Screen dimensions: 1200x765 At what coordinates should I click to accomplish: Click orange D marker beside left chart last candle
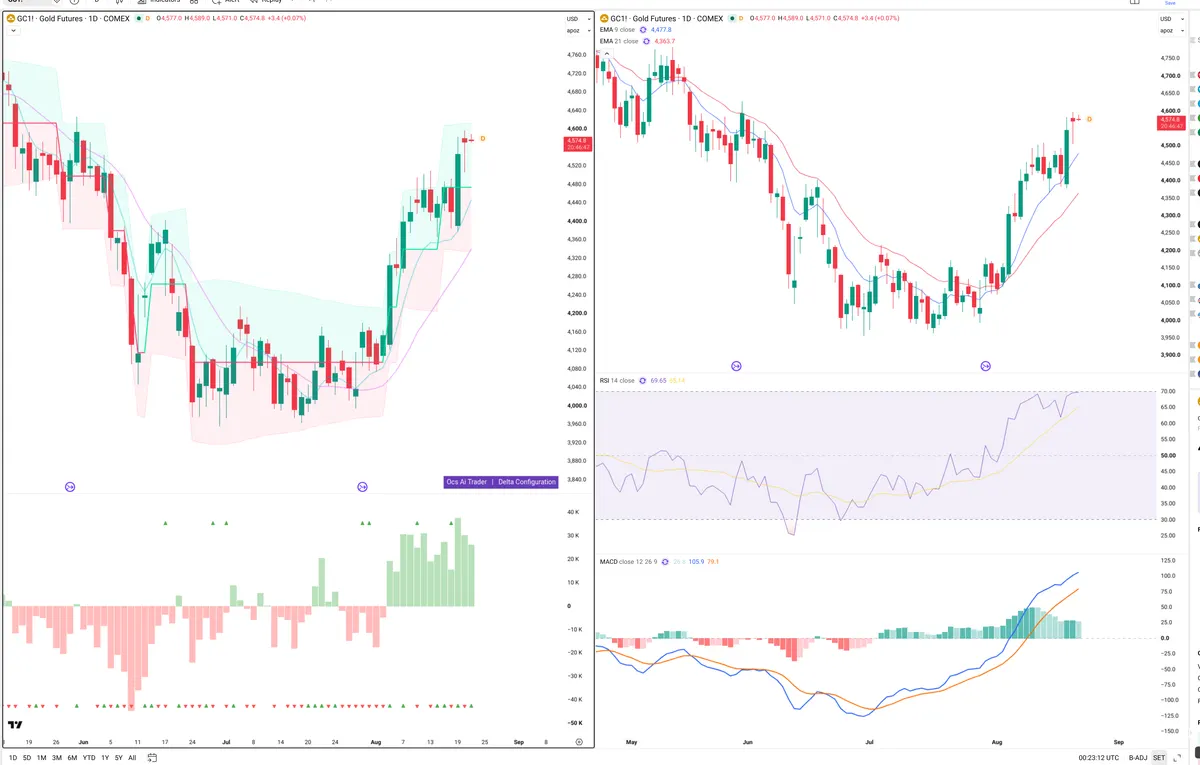point(483,138)
